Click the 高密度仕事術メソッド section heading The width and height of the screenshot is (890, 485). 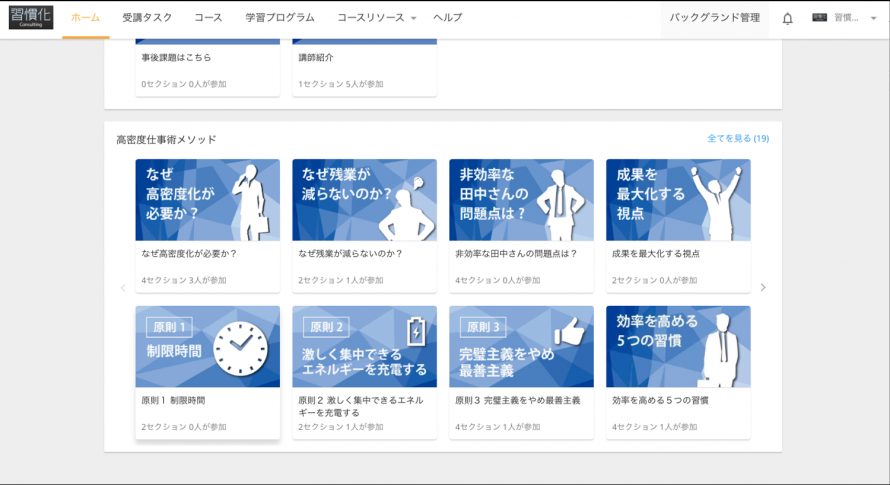pyautogui.click(x=166, y=140)
